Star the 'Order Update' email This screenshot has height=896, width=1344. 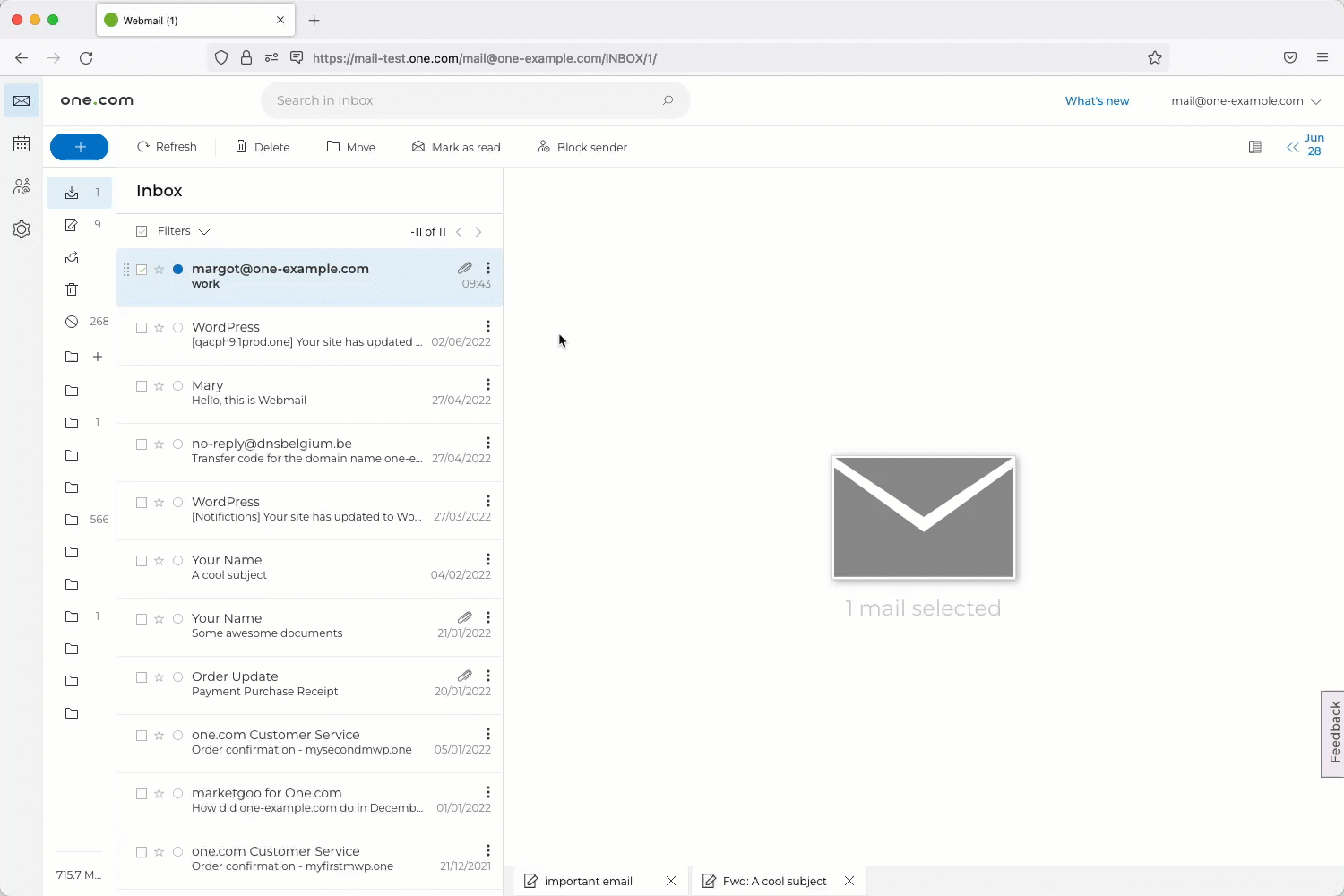coord(159,677)
